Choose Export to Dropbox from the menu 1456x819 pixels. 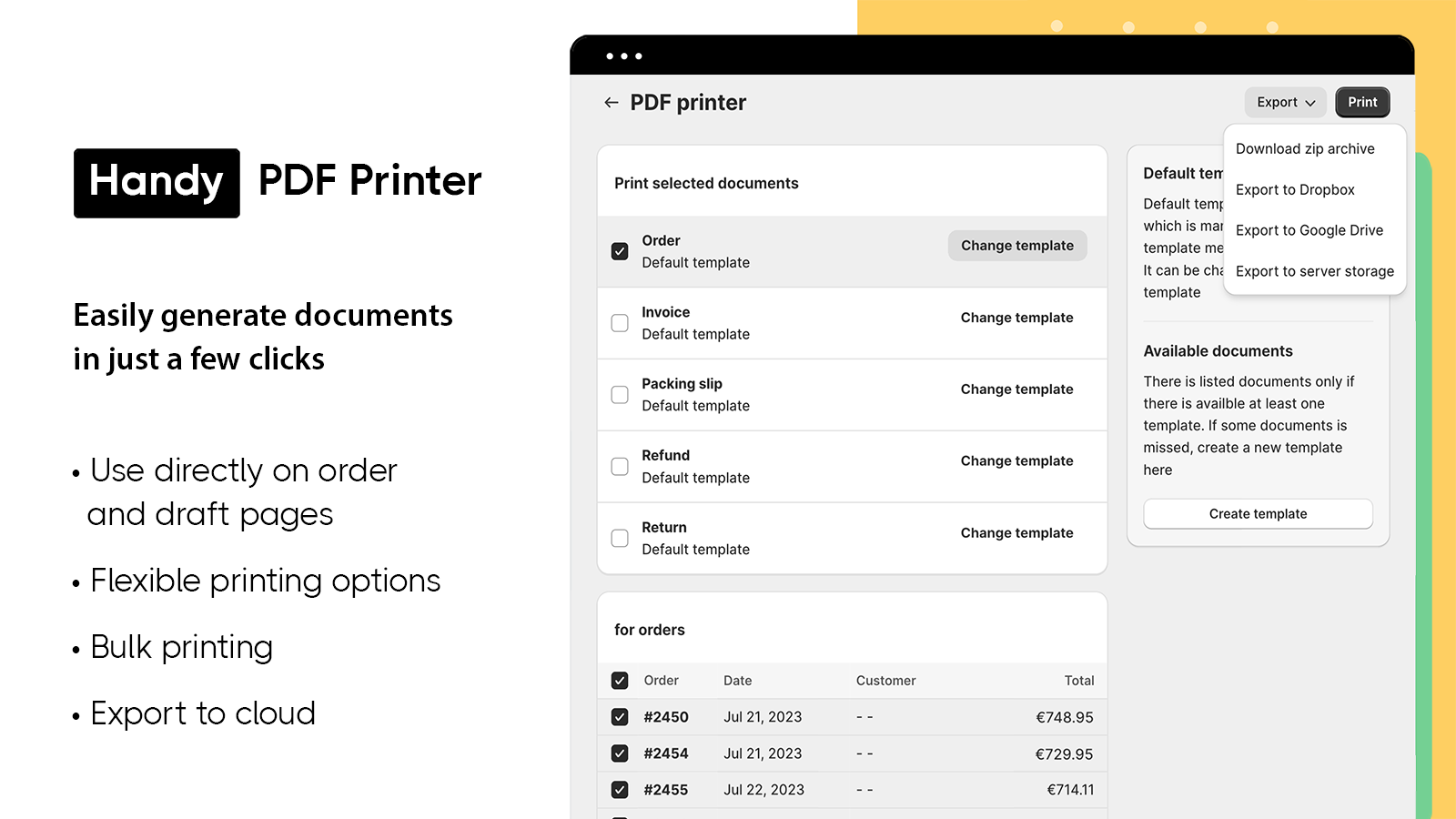1295,189
